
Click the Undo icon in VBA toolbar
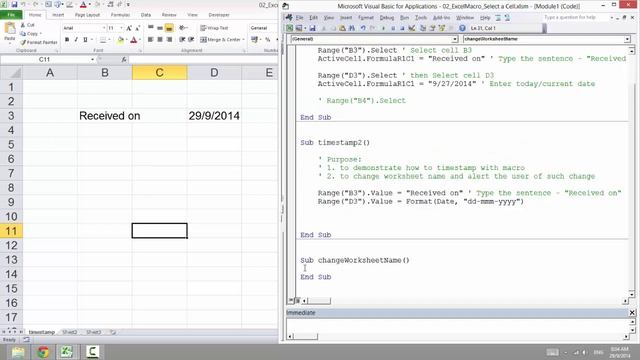click(362, 28)
